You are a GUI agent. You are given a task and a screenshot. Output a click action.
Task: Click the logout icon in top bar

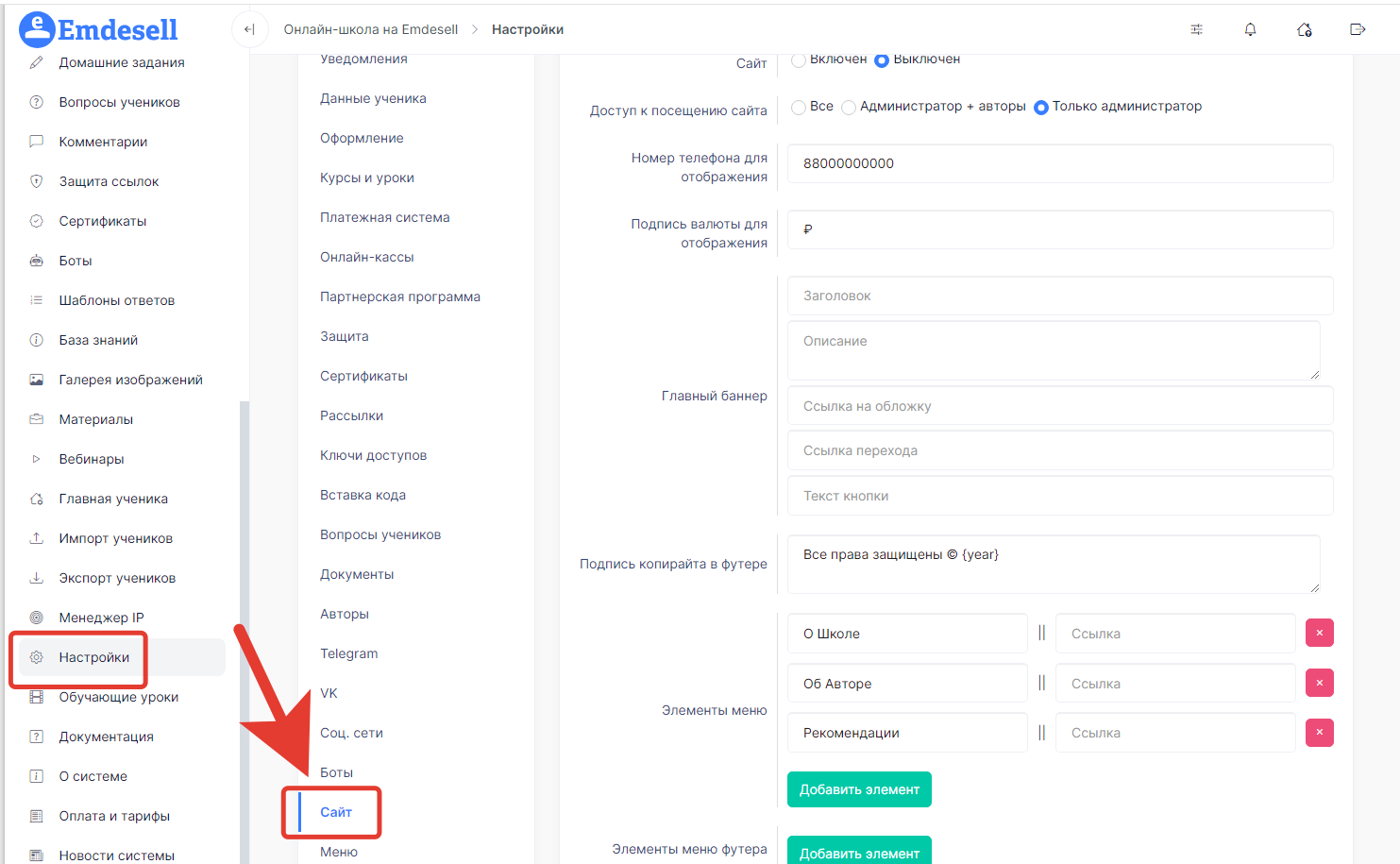tap(1358, 29)
